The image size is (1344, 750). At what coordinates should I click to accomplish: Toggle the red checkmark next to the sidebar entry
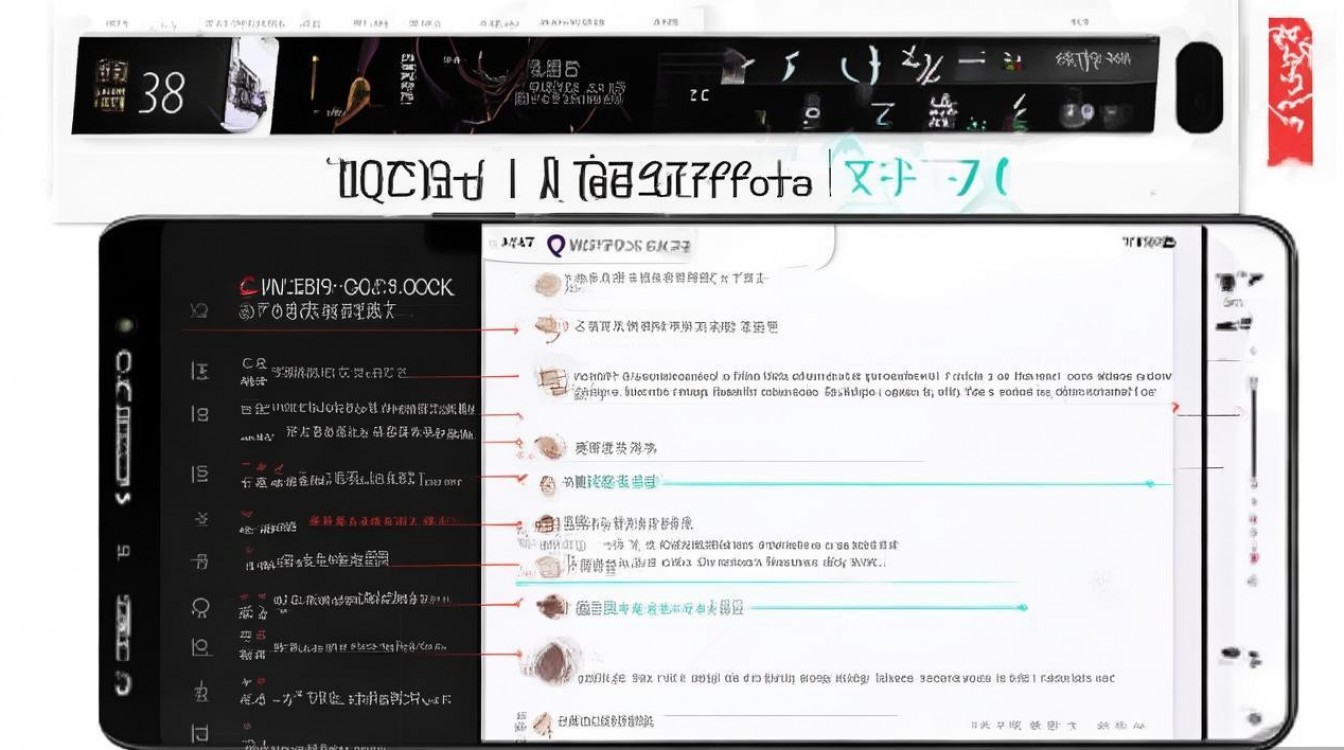click(x=521, y=478)
